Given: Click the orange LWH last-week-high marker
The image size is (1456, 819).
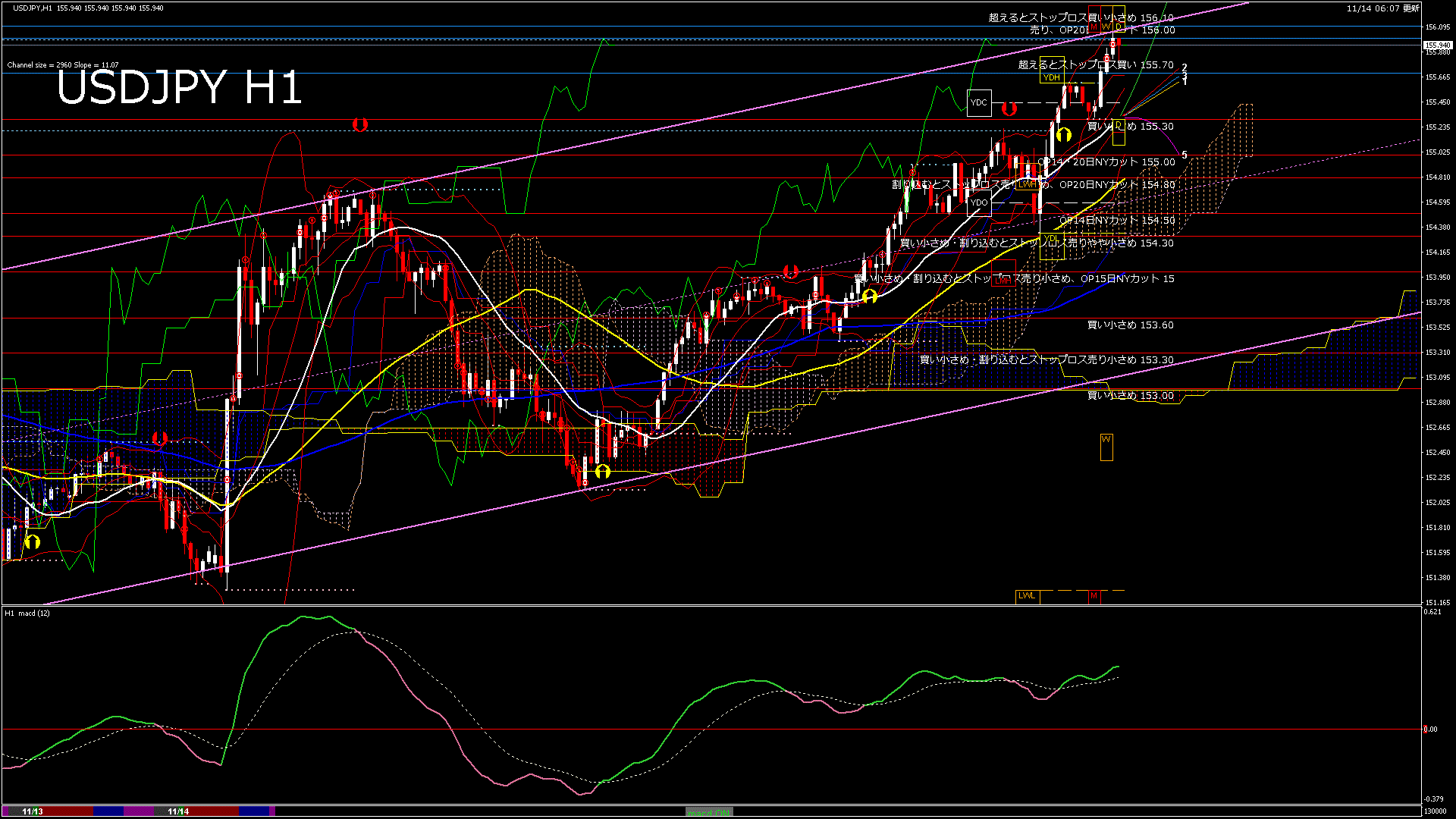Looking at the screenshot, I should tap(1027, 184).
